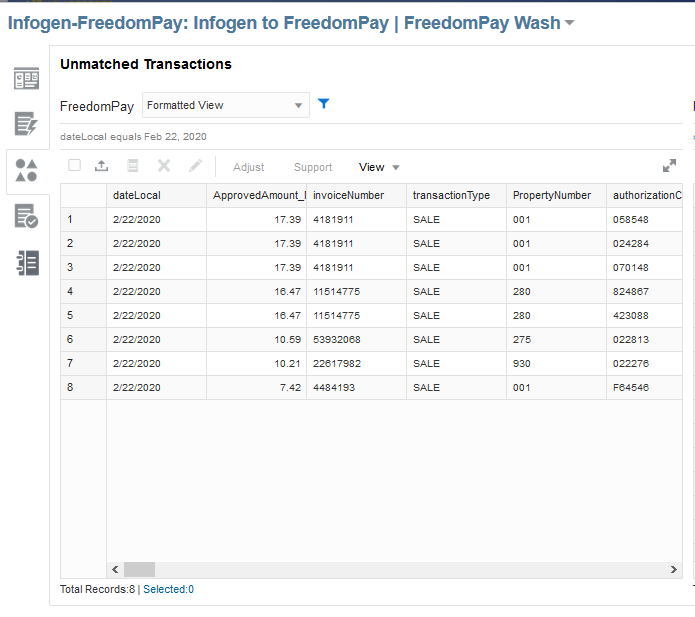Click the pencil edit icon in toolbar
The height and width of the screenshot is (617, 695).
click(x=195, y=166)
